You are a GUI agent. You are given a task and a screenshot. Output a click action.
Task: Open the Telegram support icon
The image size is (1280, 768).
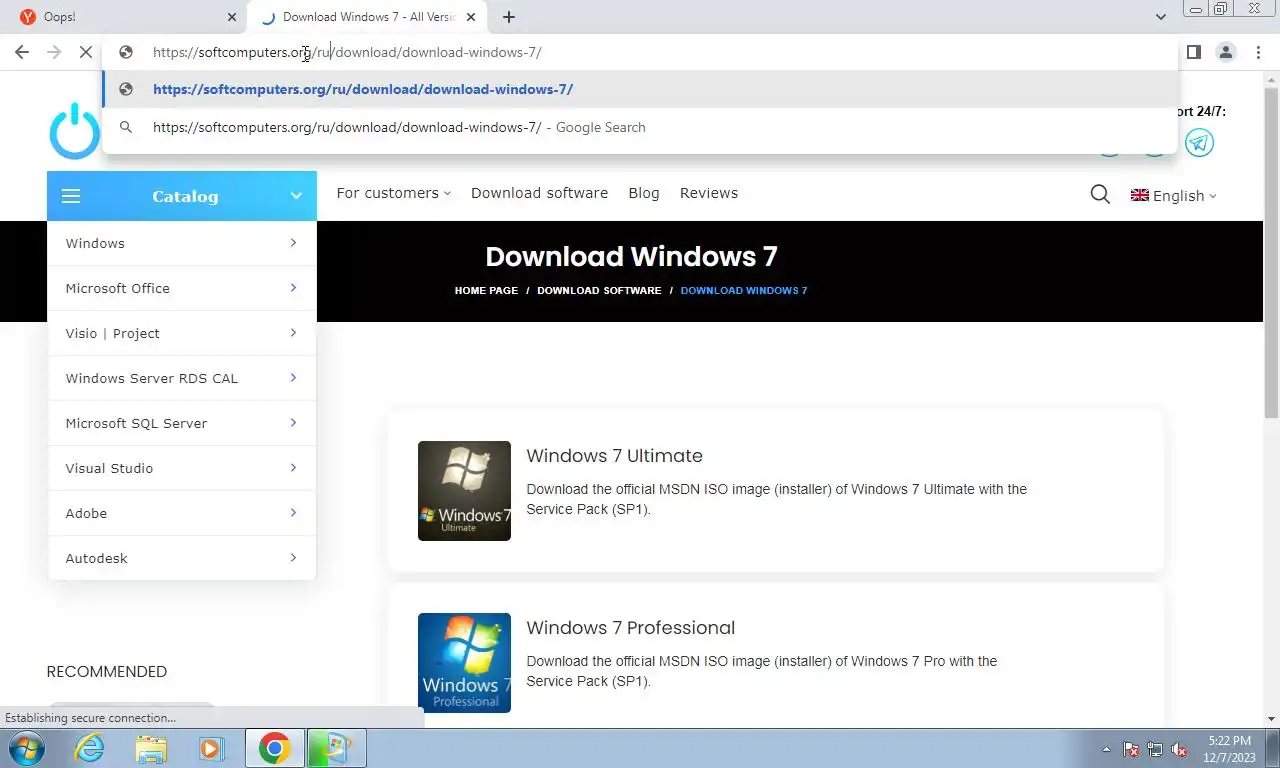click(1199, 143)
